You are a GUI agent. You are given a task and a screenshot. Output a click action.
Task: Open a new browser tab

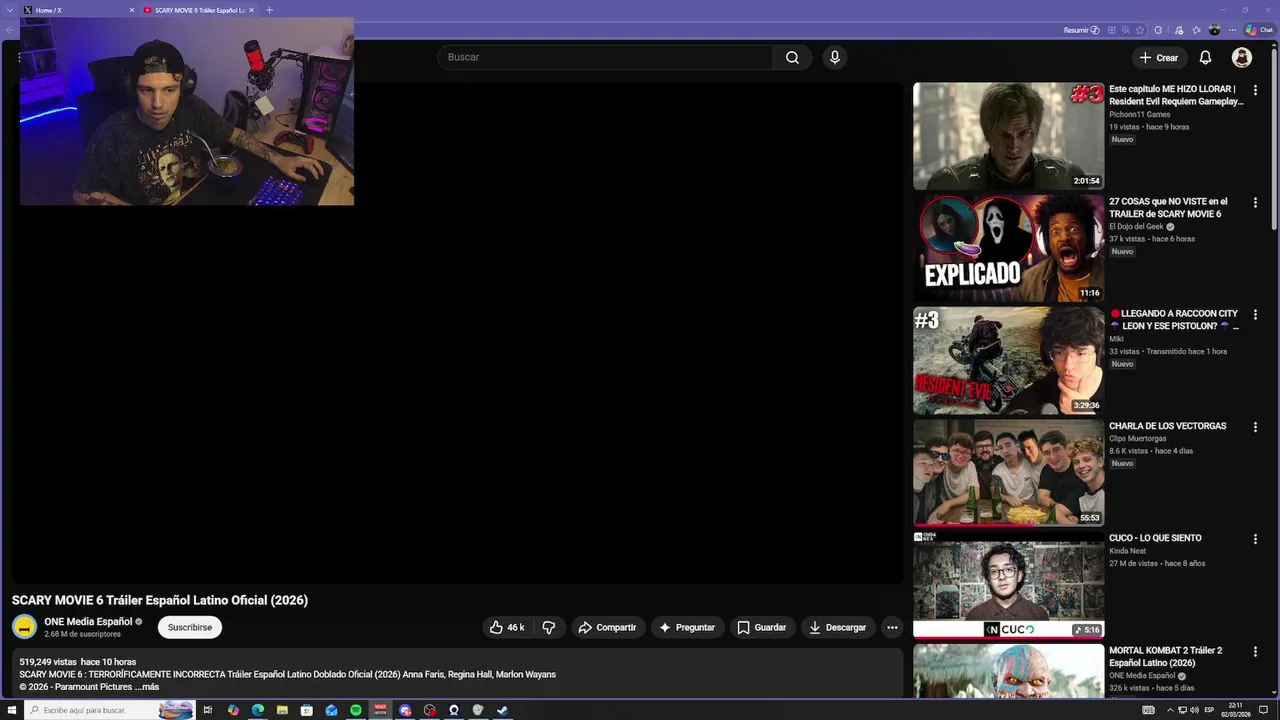269,10
